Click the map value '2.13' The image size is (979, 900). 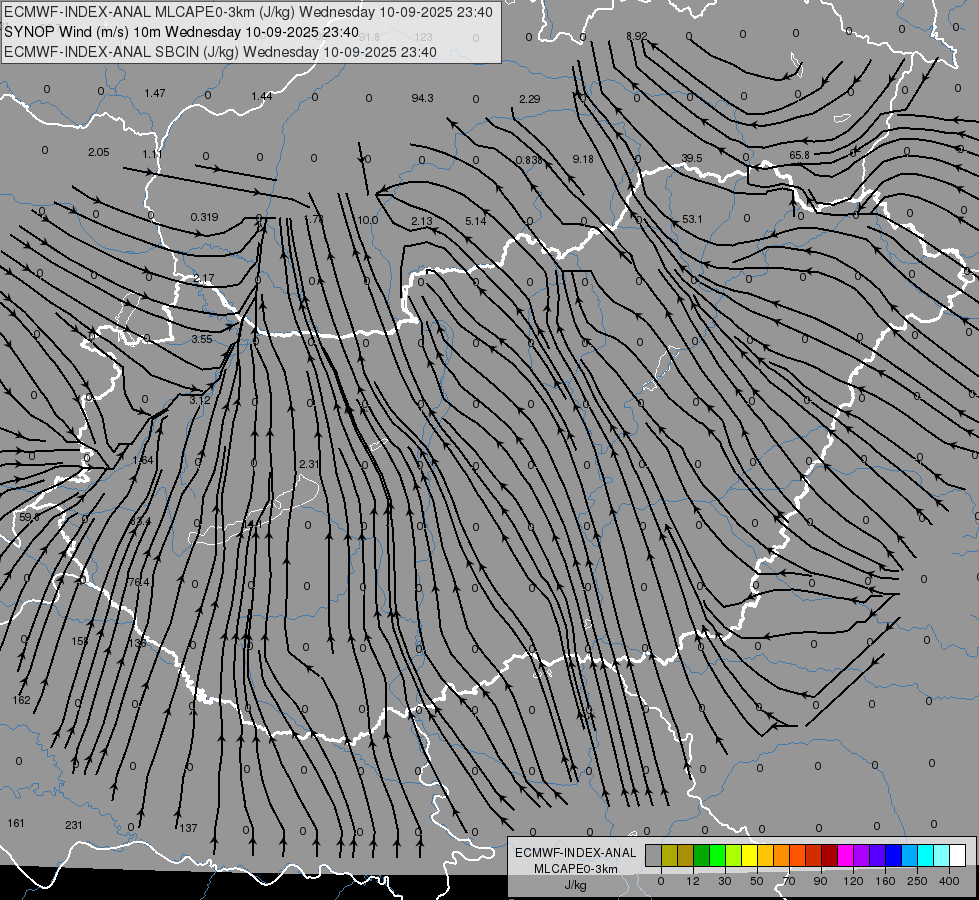click(422, 221)
